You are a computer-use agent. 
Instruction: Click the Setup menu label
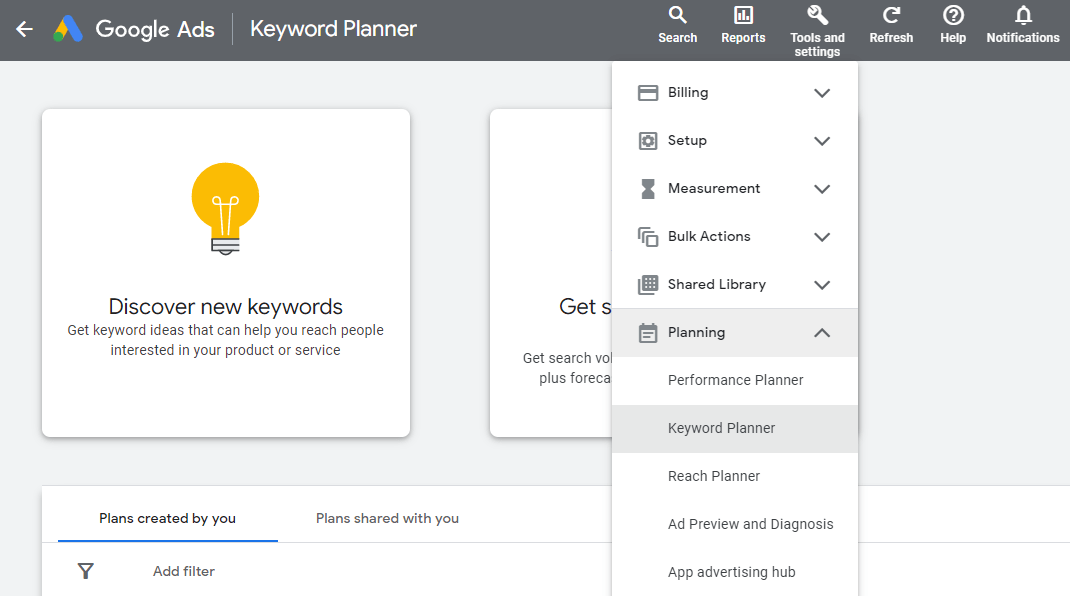(x=687, y=140)
